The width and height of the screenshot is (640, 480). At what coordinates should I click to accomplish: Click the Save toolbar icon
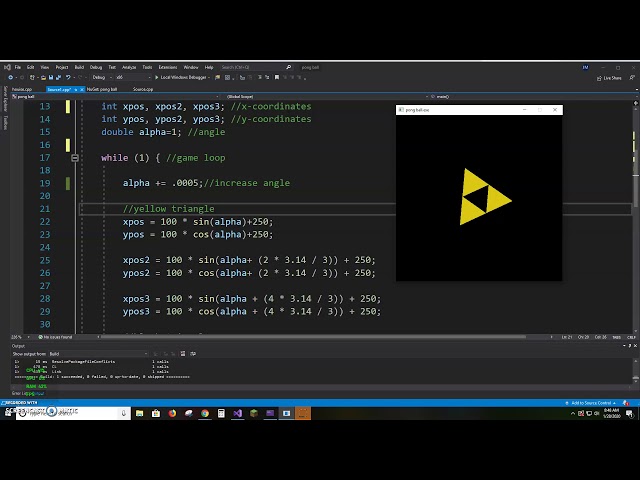point(51,77)
